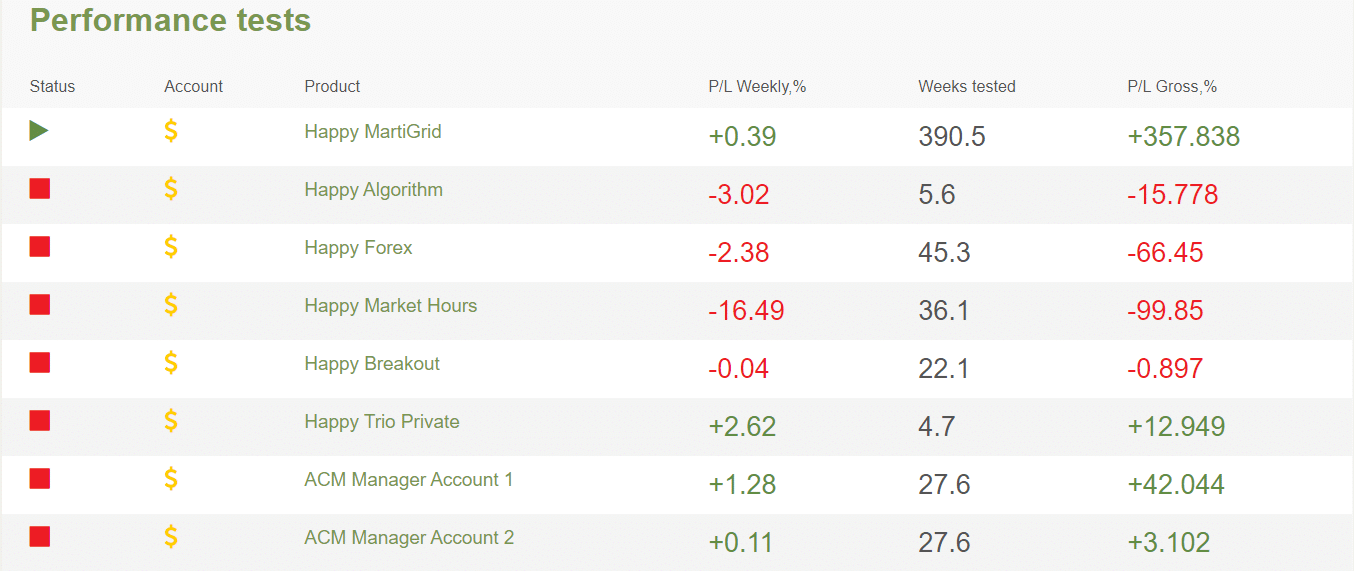The width and height of the screenshot is (1354, 571).
Task: Open the ACM Manager Account 1 link
Action: click(x=409, y=479)
